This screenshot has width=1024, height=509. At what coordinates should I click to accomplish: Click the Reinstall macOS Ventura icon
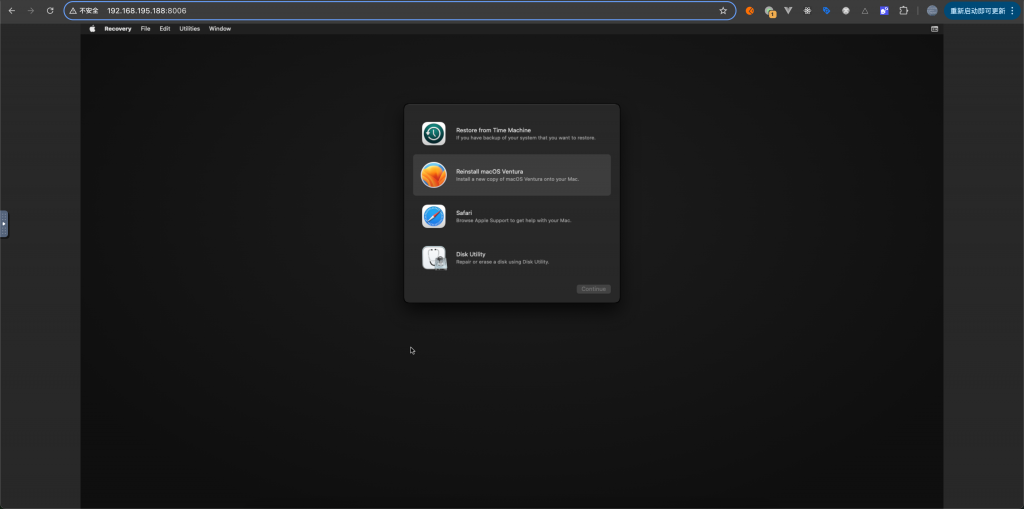click(433, 175)
